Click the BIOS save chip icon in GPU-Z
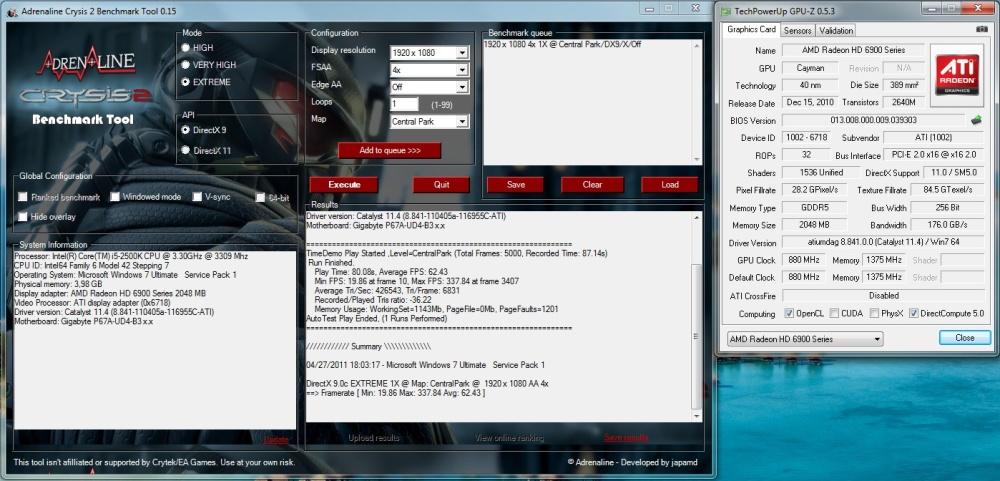The height and width of the screenshot is (481, 1000). 976,119
